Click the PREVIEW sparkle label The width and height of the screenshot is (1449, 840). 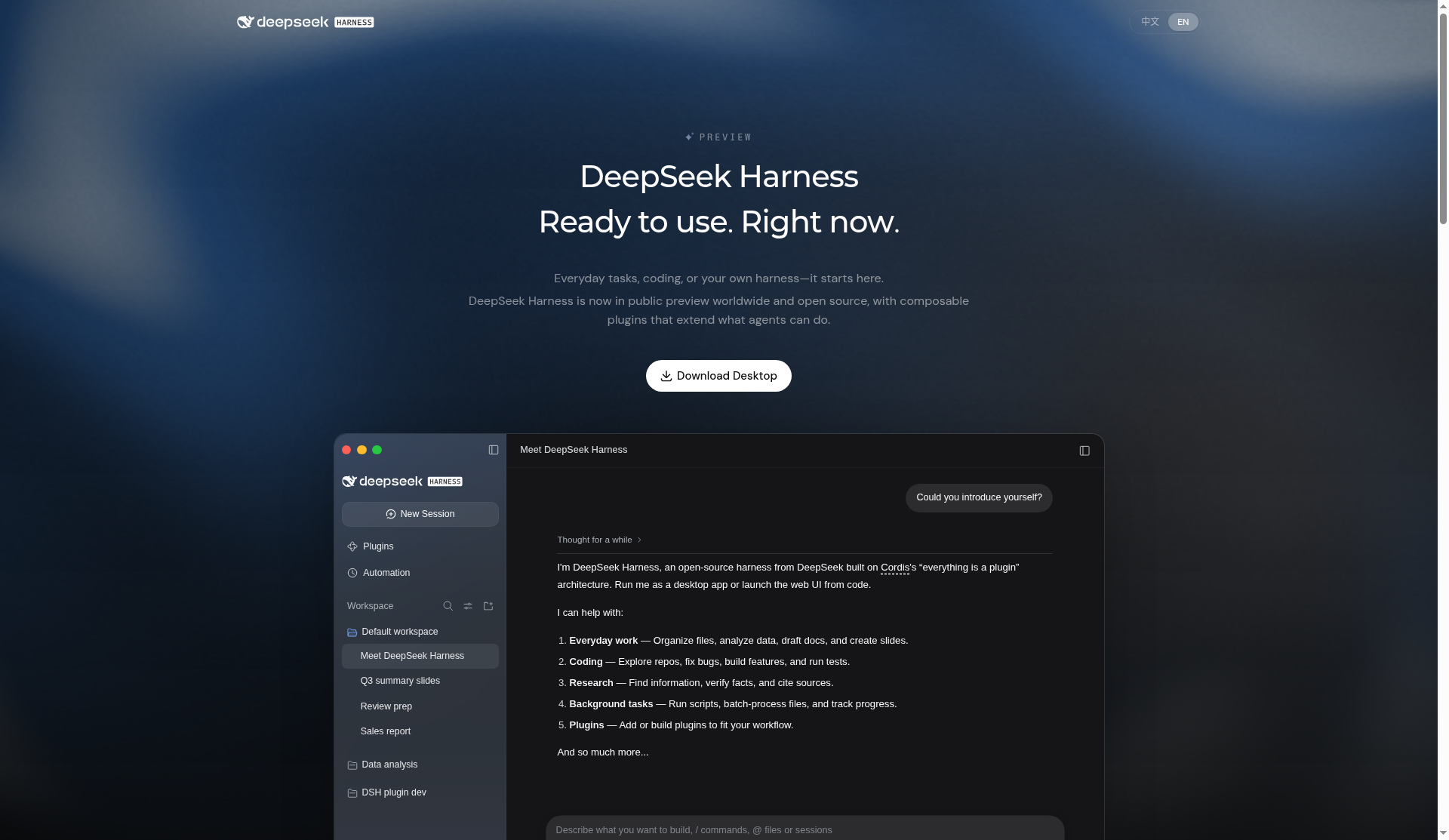(718, 137)
